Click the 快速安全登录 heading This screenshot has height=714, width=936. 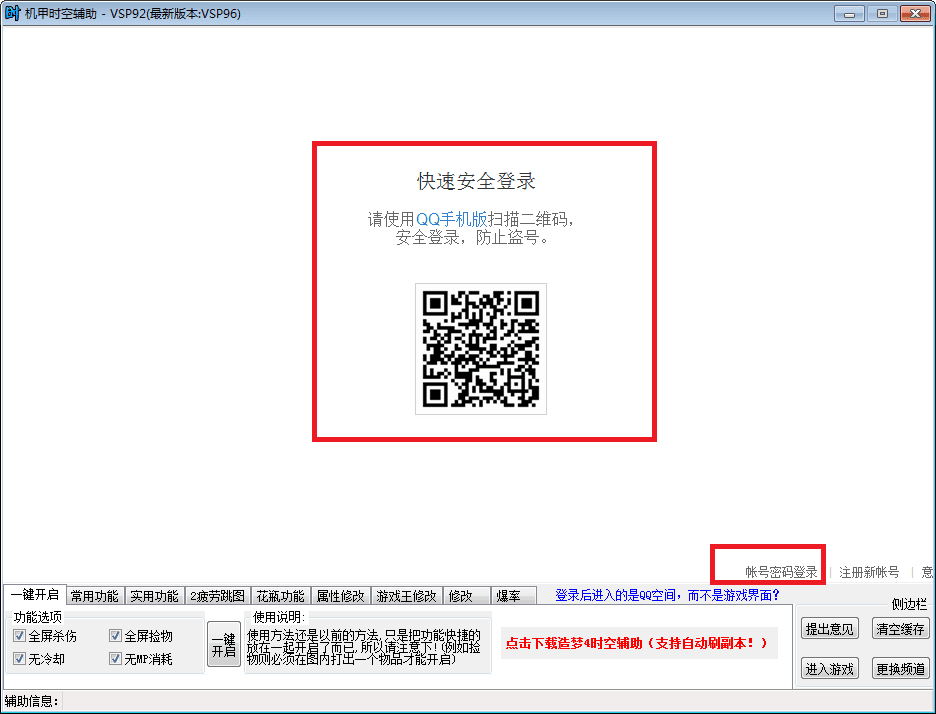(x=476, y=181)
